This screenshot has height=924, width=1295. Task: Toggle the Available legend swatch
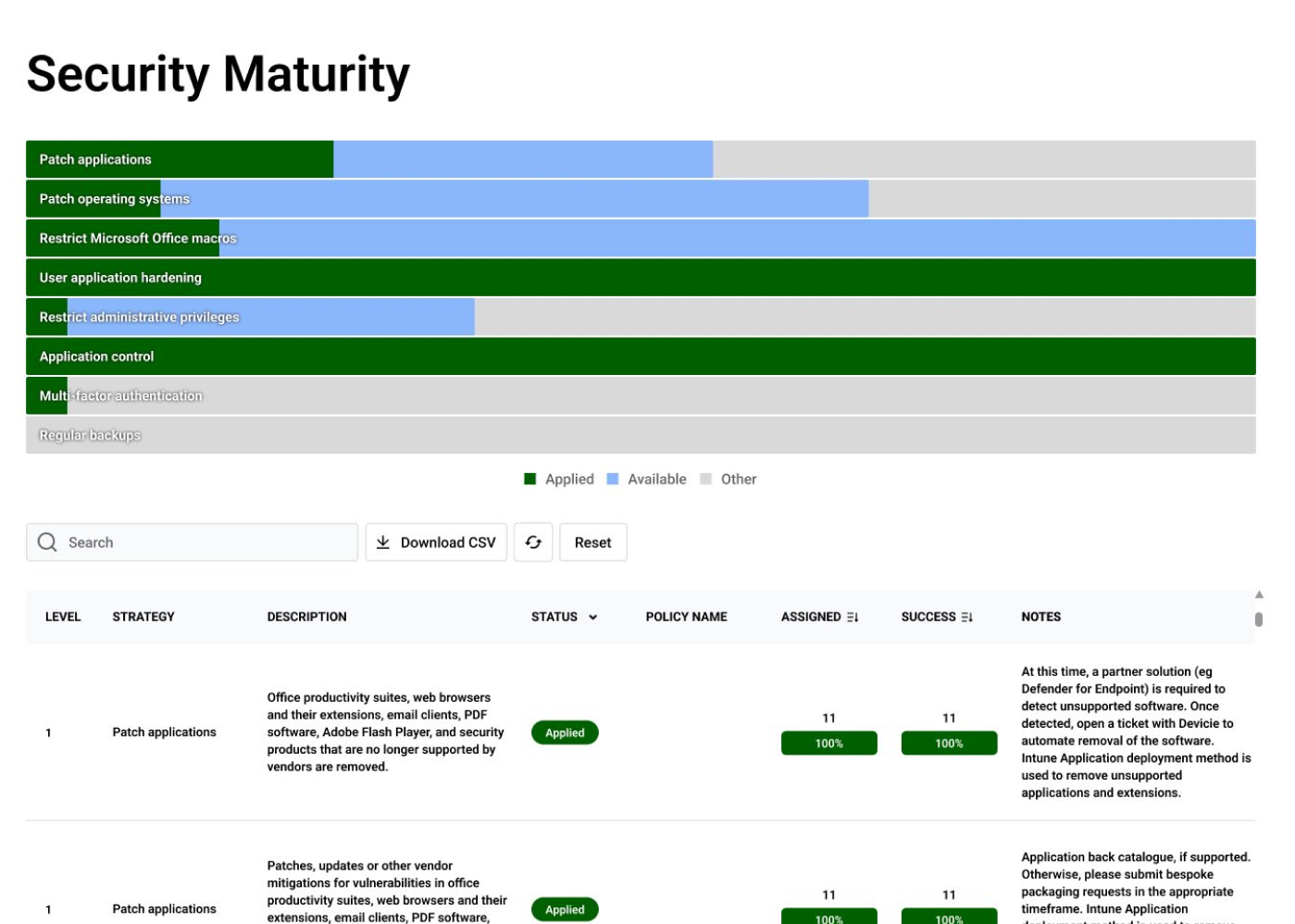click(613, 479)
